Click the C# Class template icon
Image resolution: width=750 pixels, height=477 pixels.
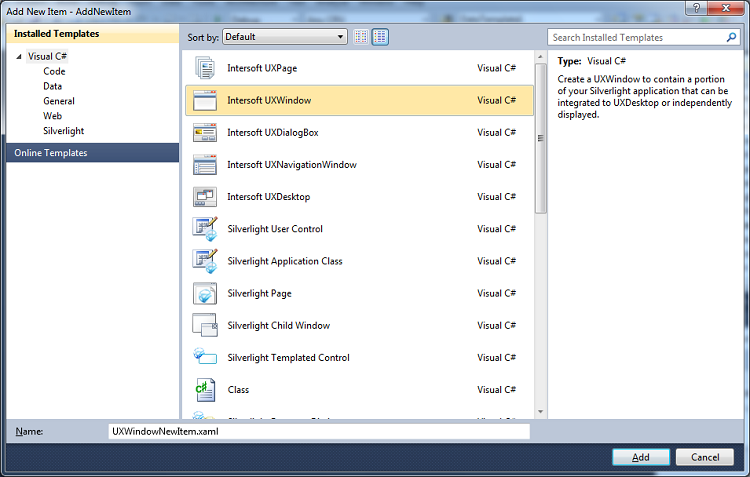205,389
